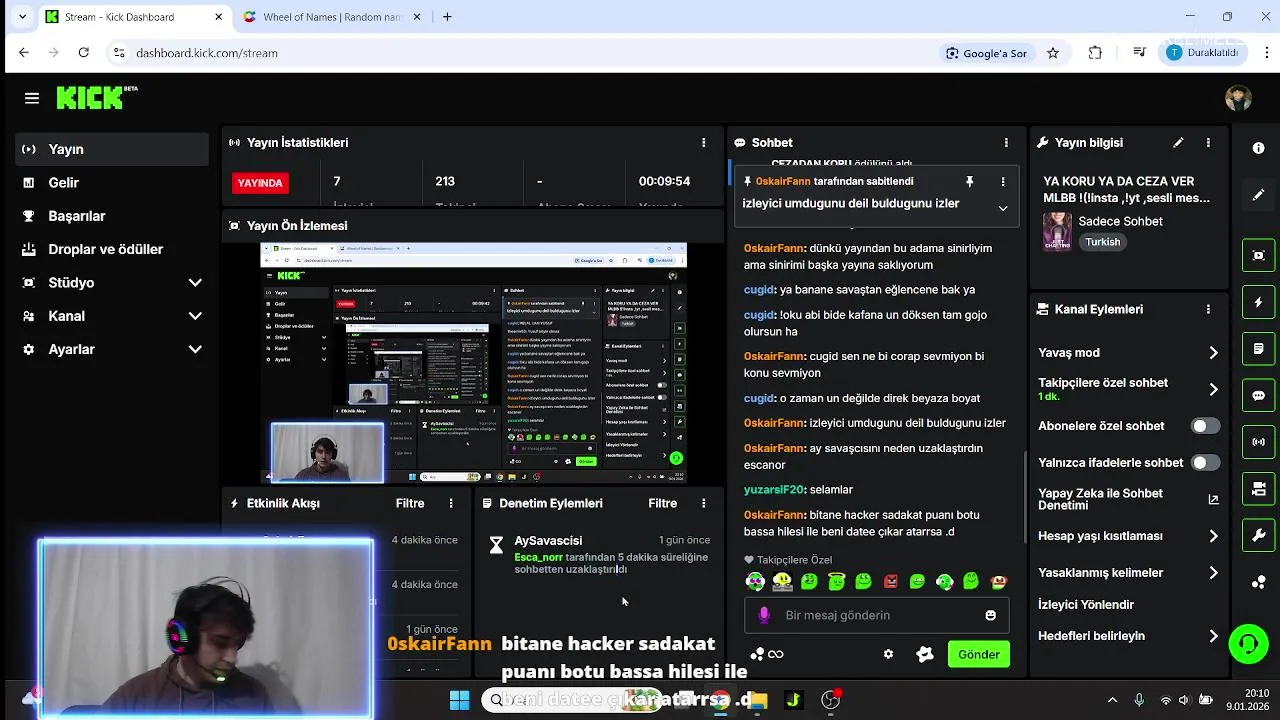Open Hesap yaşı kısıtlaması settings
The width and height of the screenshot is (1280, 720).
1129,536
